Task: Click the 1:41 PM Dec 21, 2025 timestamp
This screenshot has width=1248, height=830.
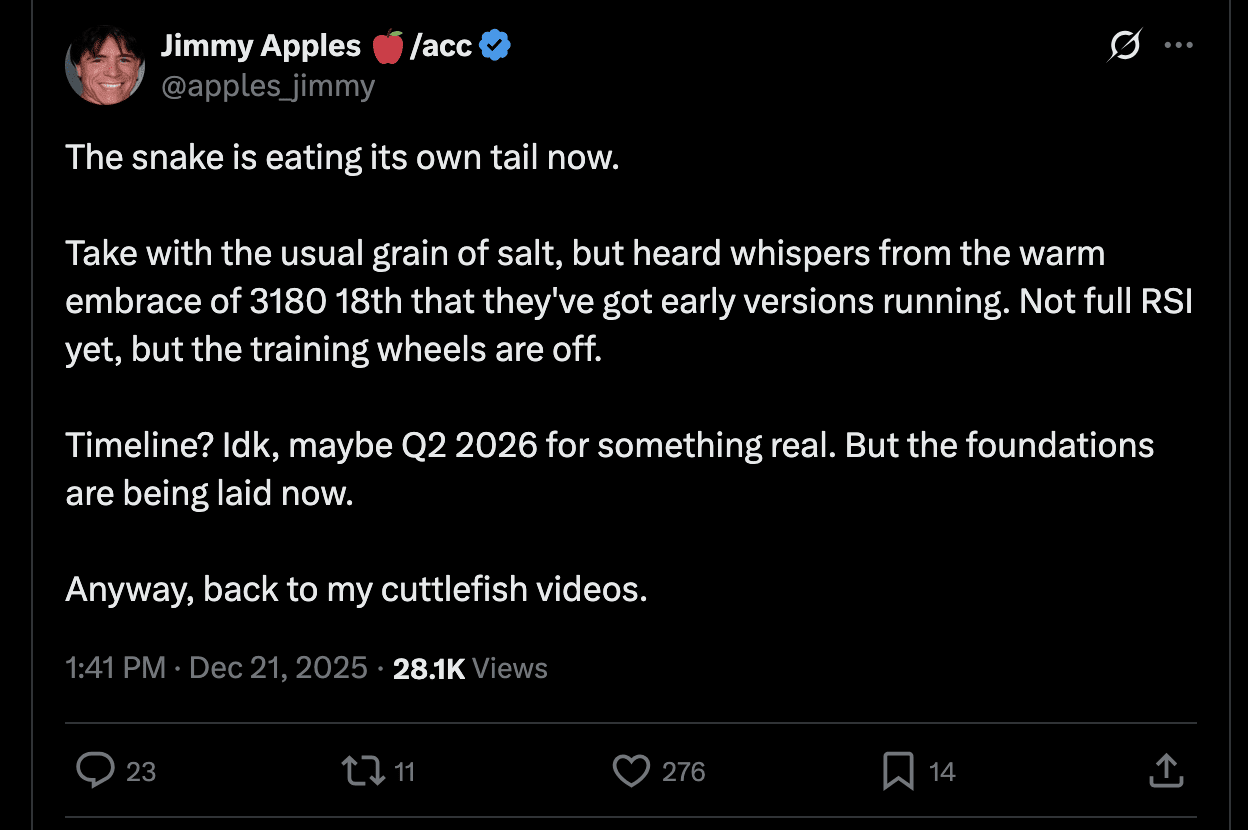Action: pyautogui.click(x=216, y=668)
